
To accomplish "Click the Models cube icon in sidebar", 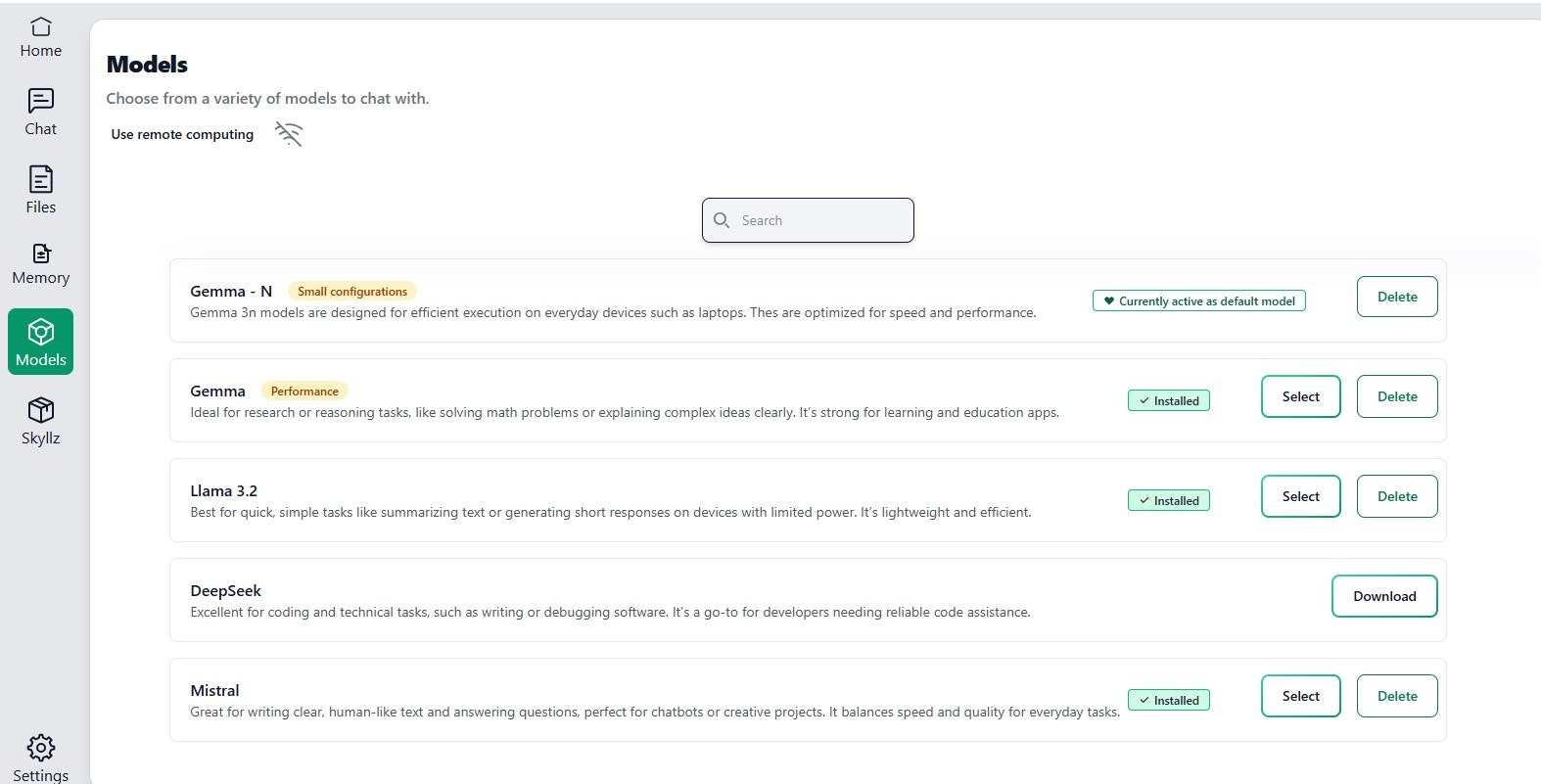I will click(41, 332).
